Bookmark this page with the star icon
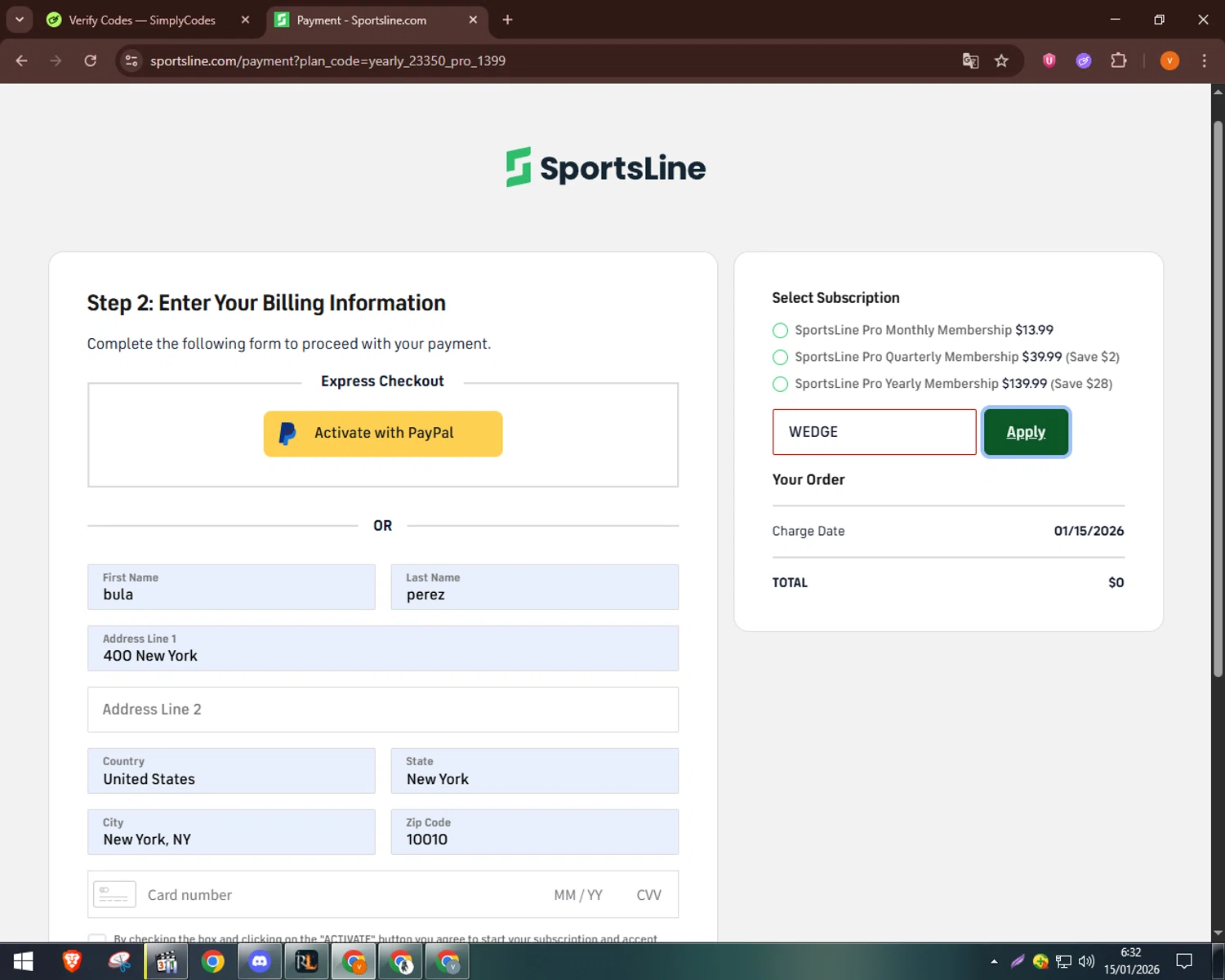This screenshot has height=980, width=1225. pyautogui.click(x=1001, y=60)
